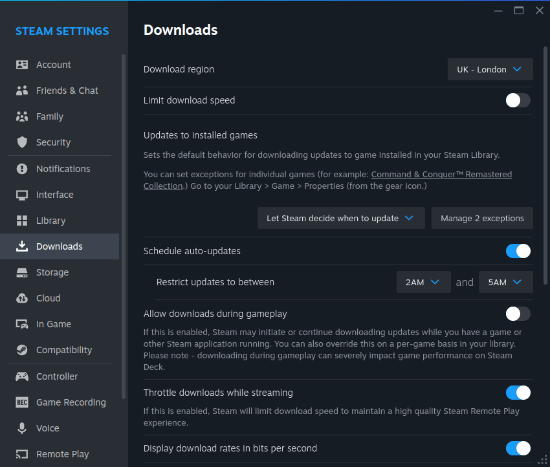Open the Account settings page
This screenshot has height=467, width=550.
coord(60,65)
